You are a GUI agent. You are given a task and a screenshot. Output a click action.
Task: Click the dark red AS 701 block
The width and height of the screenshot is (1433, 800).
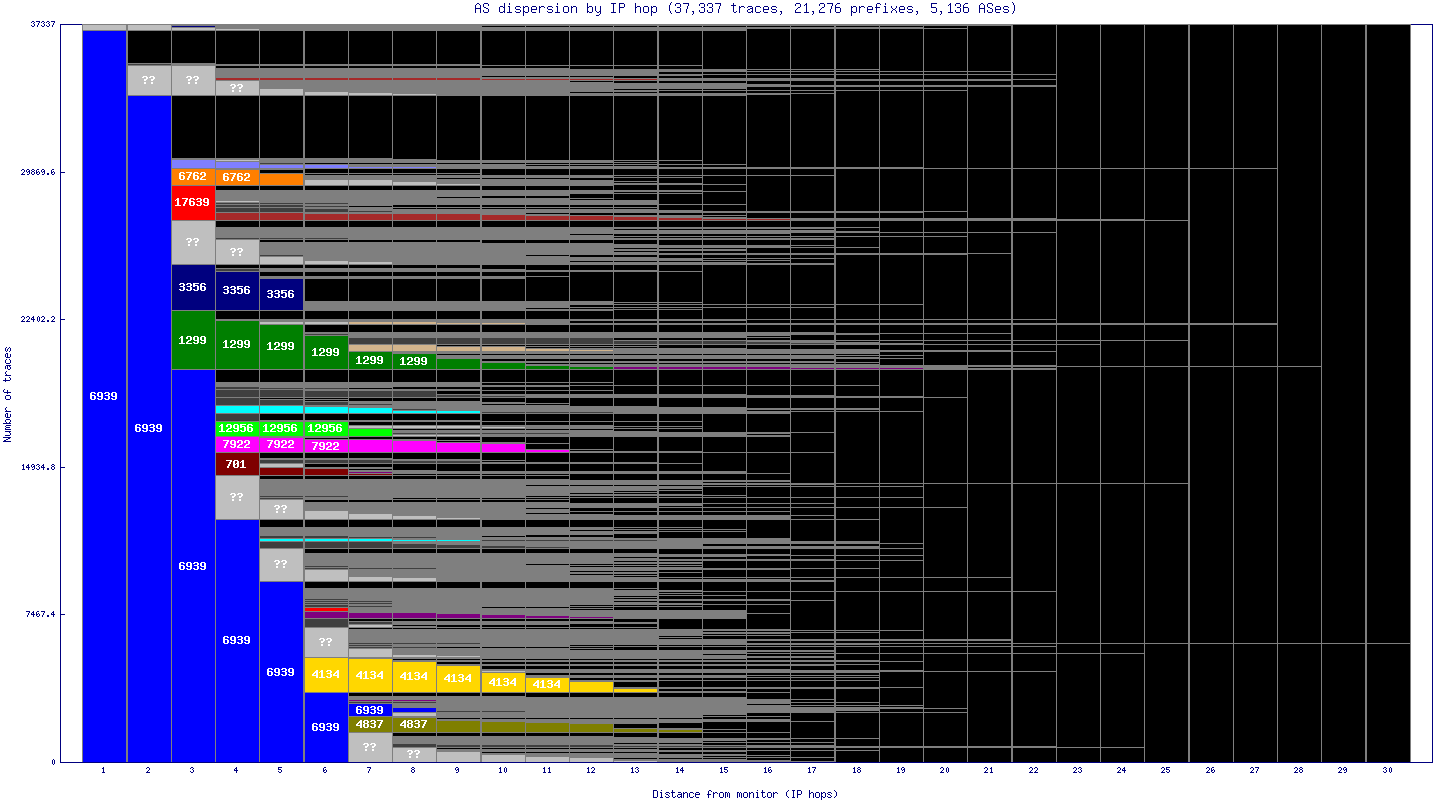236,464
